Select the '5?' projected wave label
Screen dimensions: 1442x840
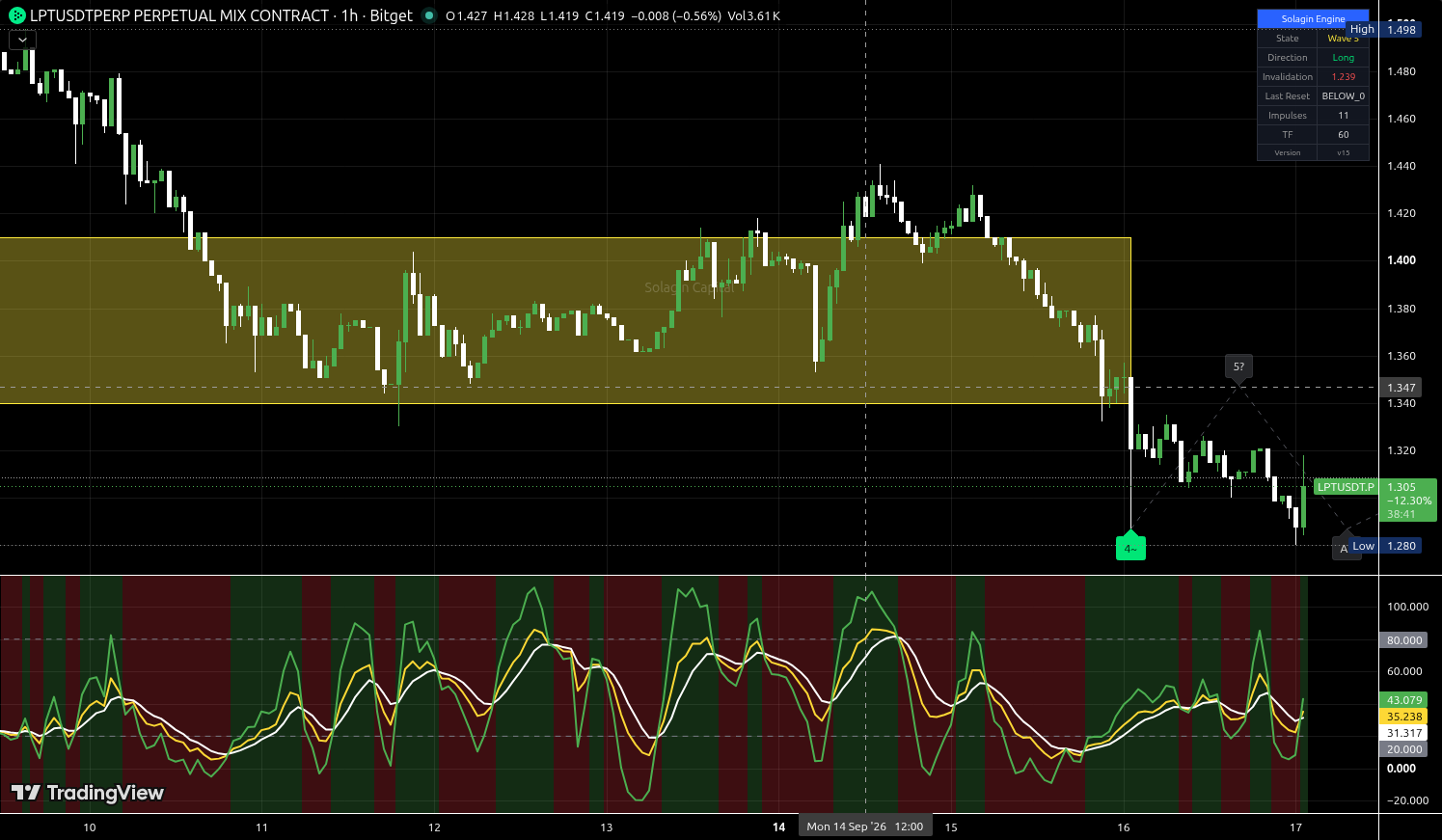(1239, 366)
